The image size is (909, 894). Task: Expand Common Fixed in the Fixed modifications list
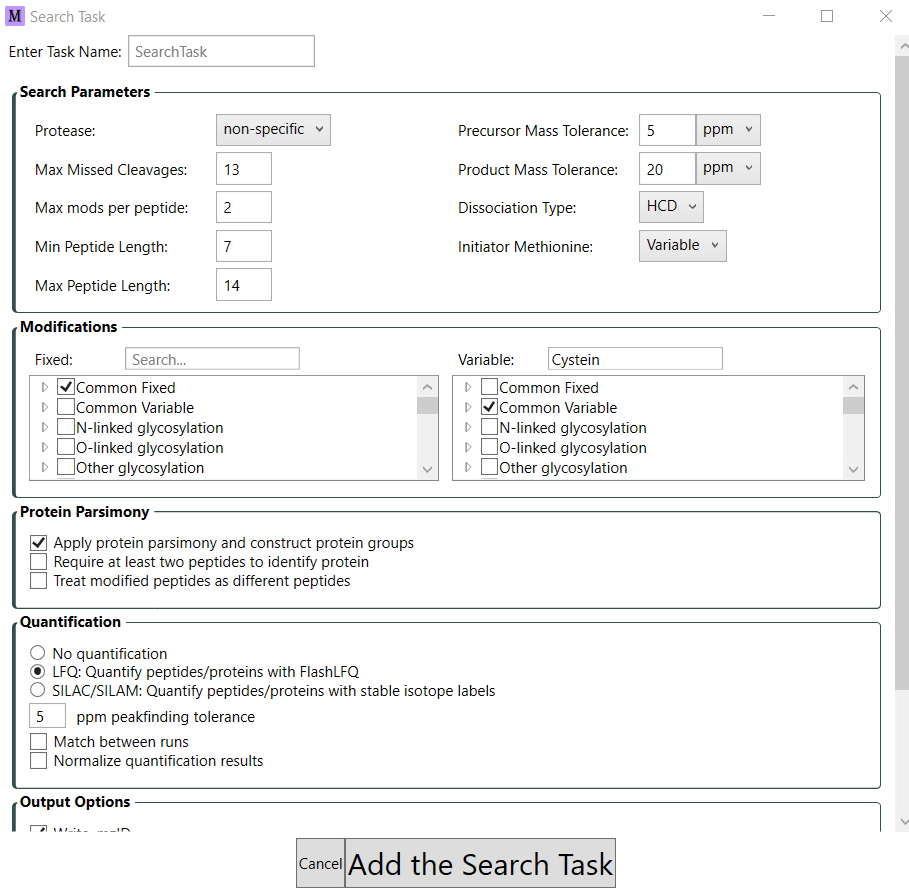(x=44, y=387)
